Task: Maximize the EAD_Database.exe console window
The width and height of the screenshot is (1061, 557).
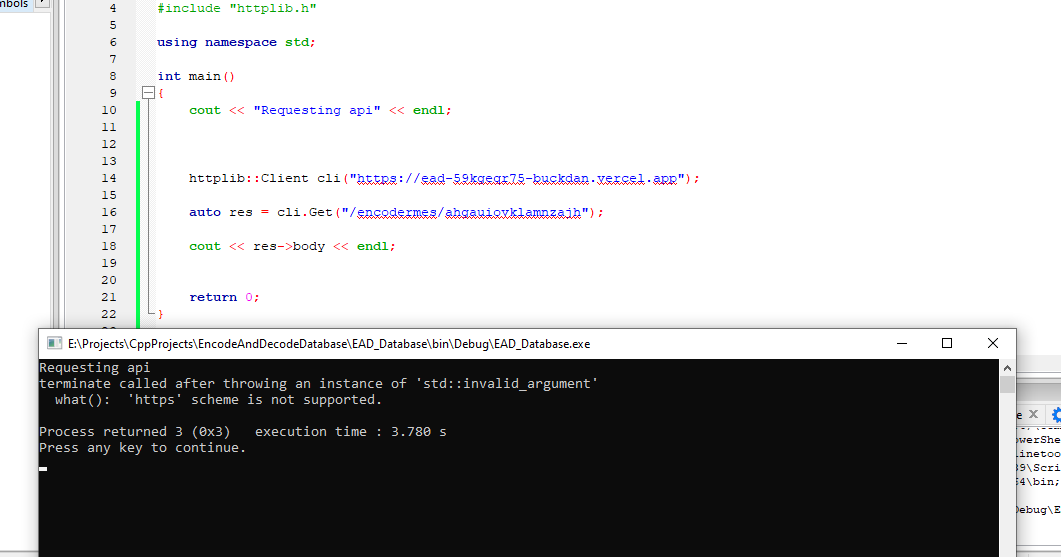Action: coord(947,343)
